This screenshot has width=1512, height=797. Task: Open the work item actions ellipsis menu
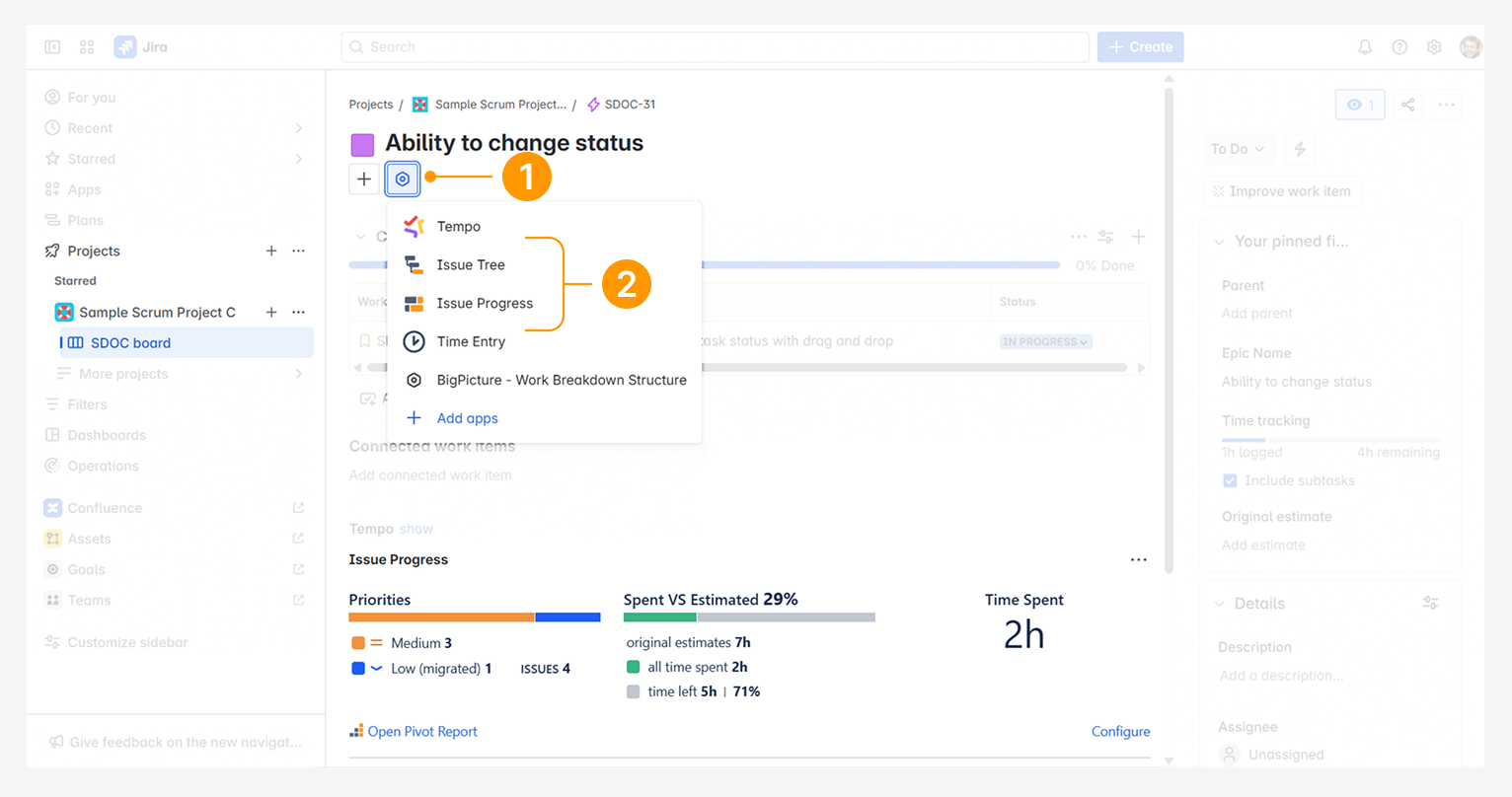coord(1447,105)
